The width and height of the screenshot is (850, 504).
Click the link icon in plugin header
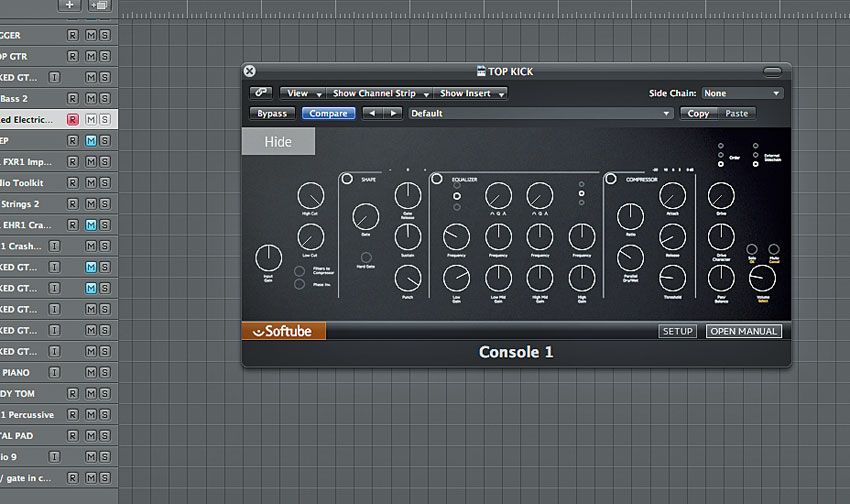[261, 93]
